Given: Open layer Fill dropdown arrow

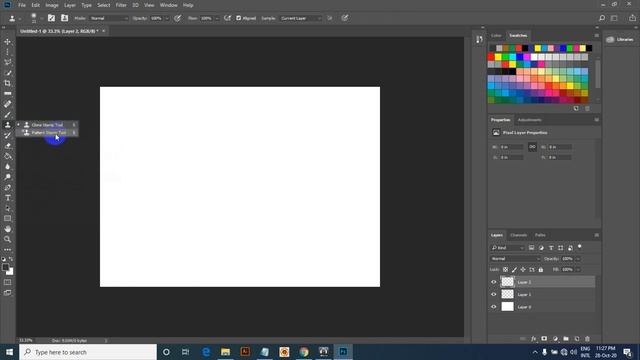Looking at the screenshot, I should click(578, 270).
